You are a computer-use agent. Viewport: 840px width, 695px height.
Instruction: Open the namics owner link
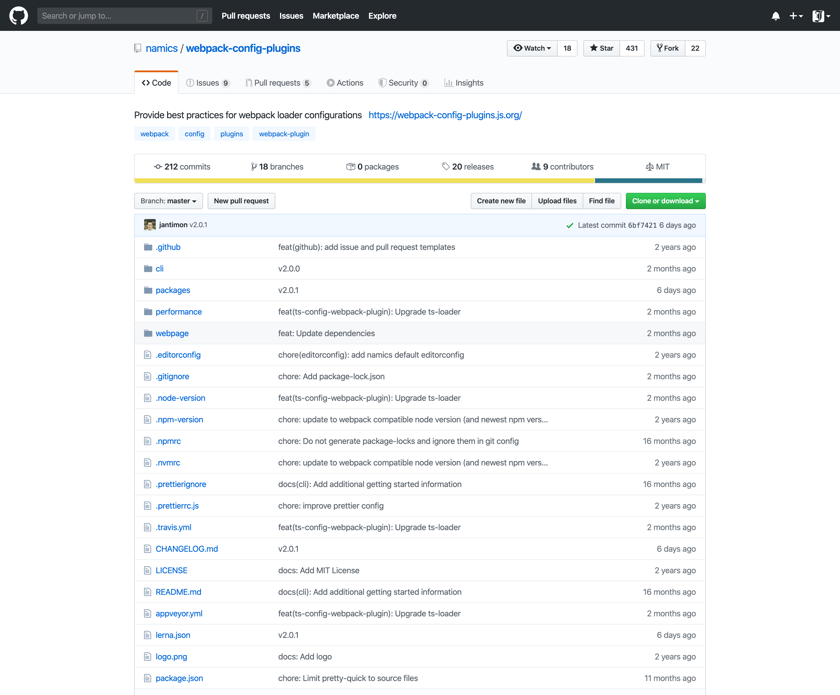(161, 48)
